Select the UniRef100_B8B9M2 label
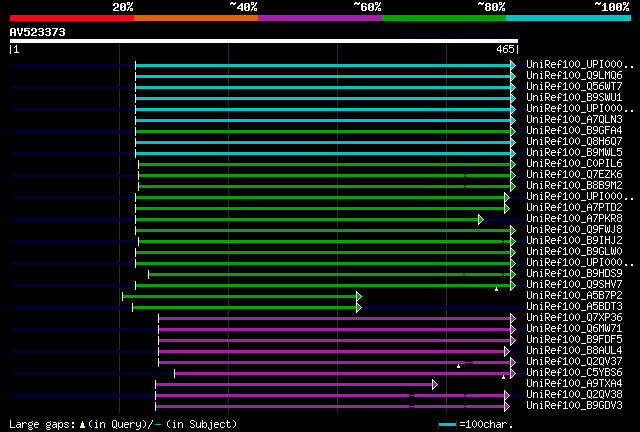Screen dimensions: 640x432 tap(574, 186)
